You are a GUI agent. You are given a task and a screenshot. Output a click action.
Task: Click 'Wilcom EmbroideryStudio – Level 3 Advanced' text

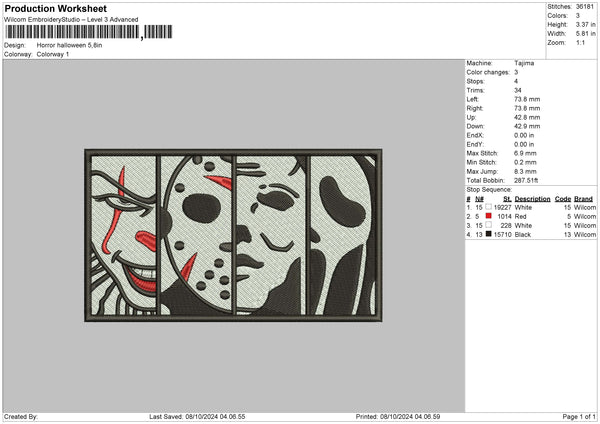pos(71,20)
